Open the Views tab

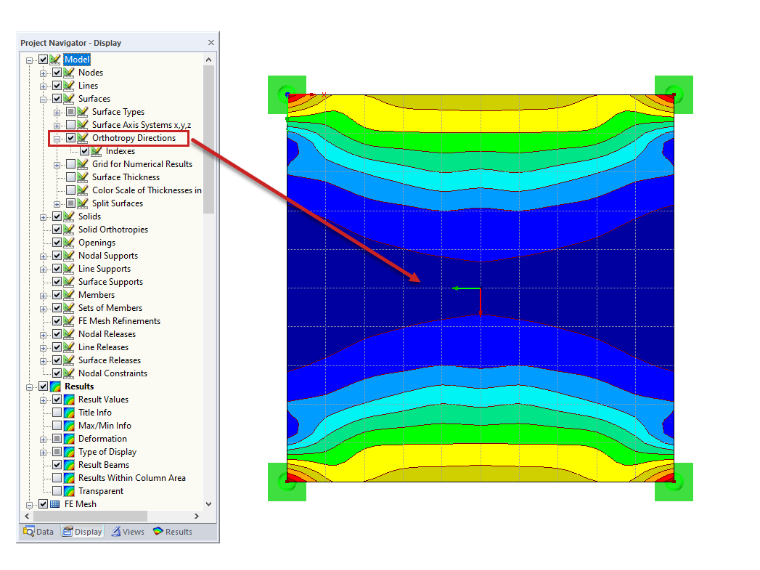[128, 532]
